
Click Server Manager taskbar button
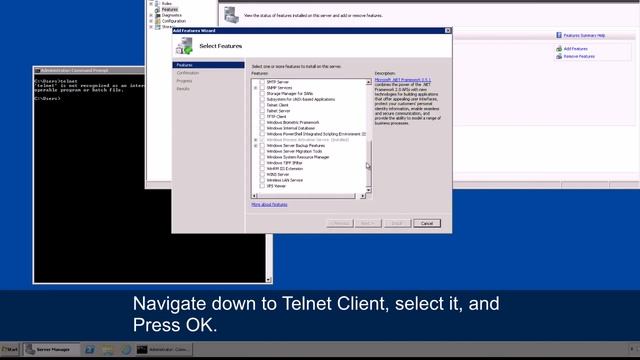coord(51,350)
